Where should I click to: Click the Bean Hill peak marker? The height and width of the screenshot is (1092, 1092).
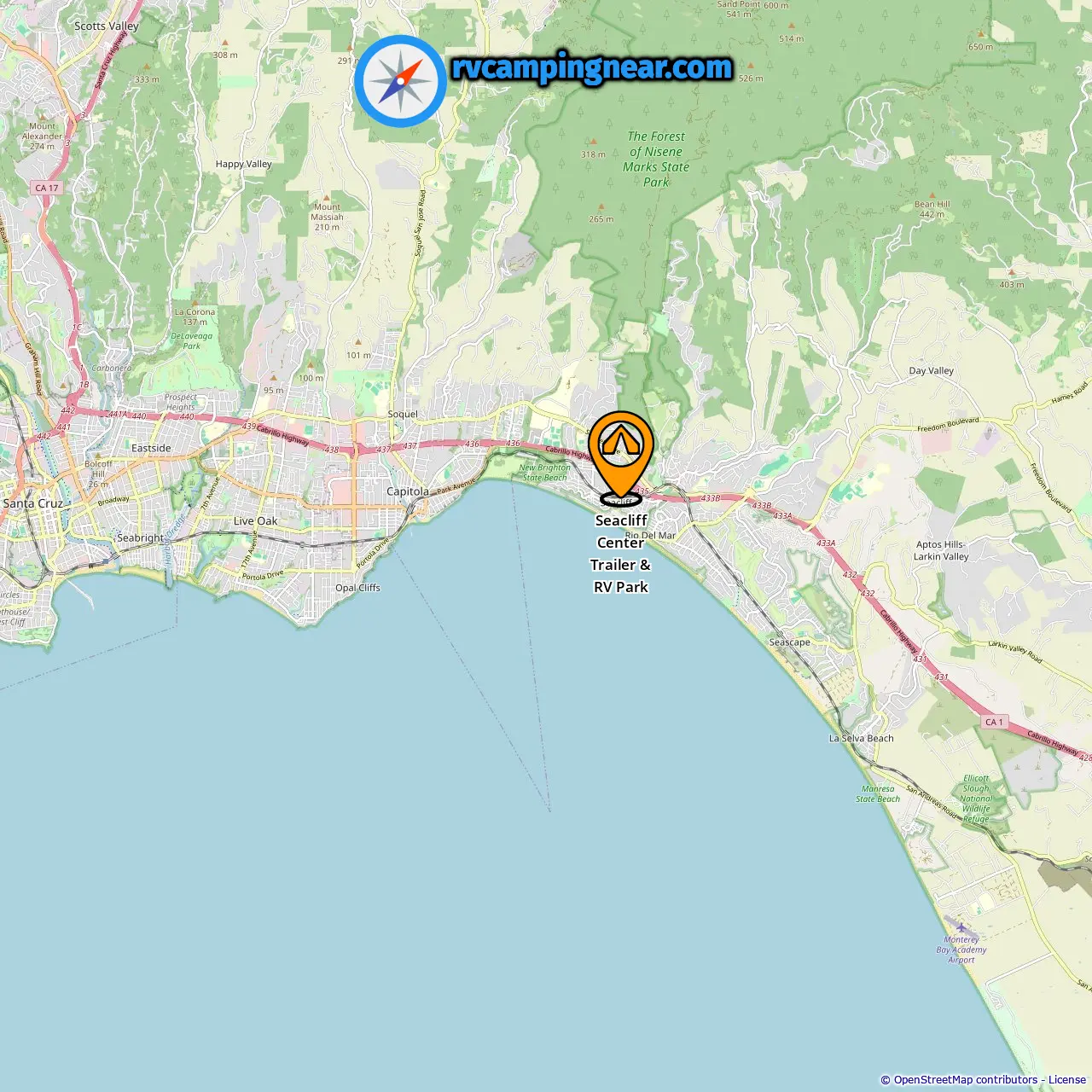coord(932,195)
